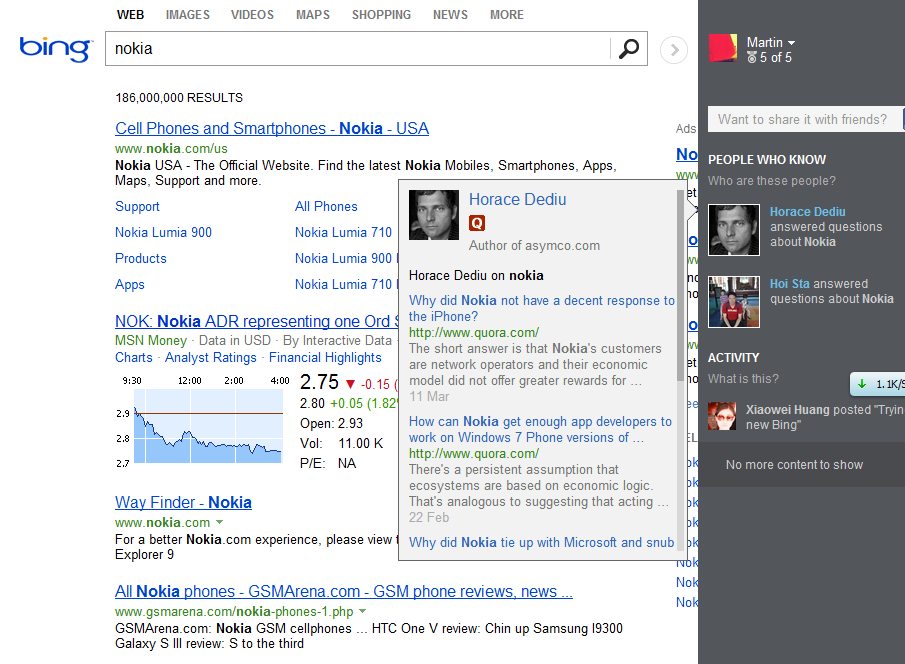Click Xiaowei Huang's name in the activity feed
The image size is (905, 664).
coord(787,410)
